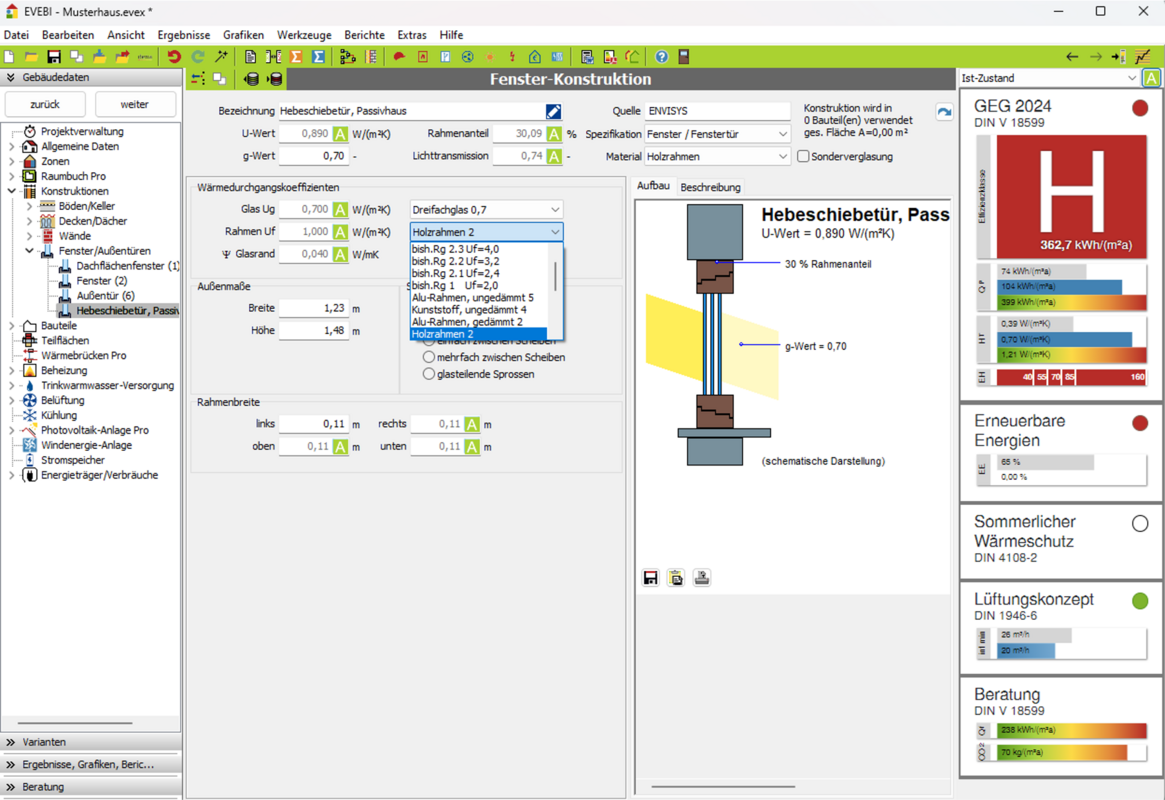This screenshot has height=800, width=1165.
Task: Click the print icon below the Aufbau diagram
Action: (702, 578)
